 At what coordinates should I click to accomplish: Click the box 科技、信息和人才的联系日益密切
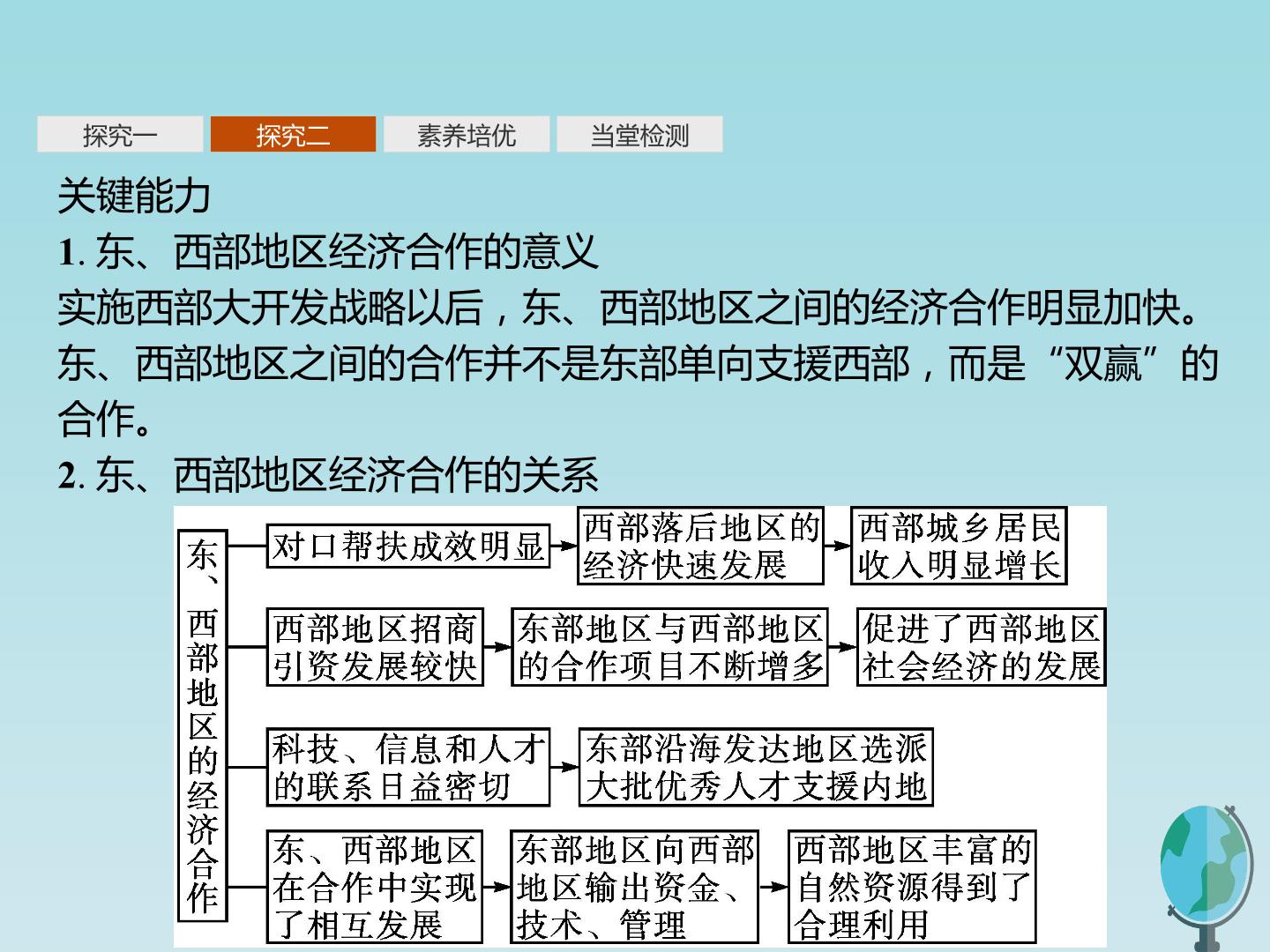408,767
